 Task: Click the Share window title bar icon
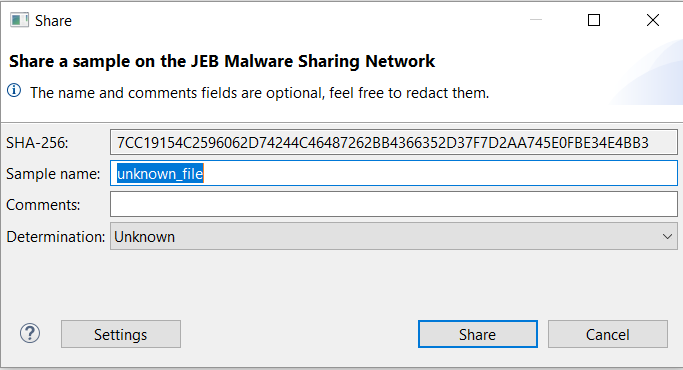tap(20, 20)
